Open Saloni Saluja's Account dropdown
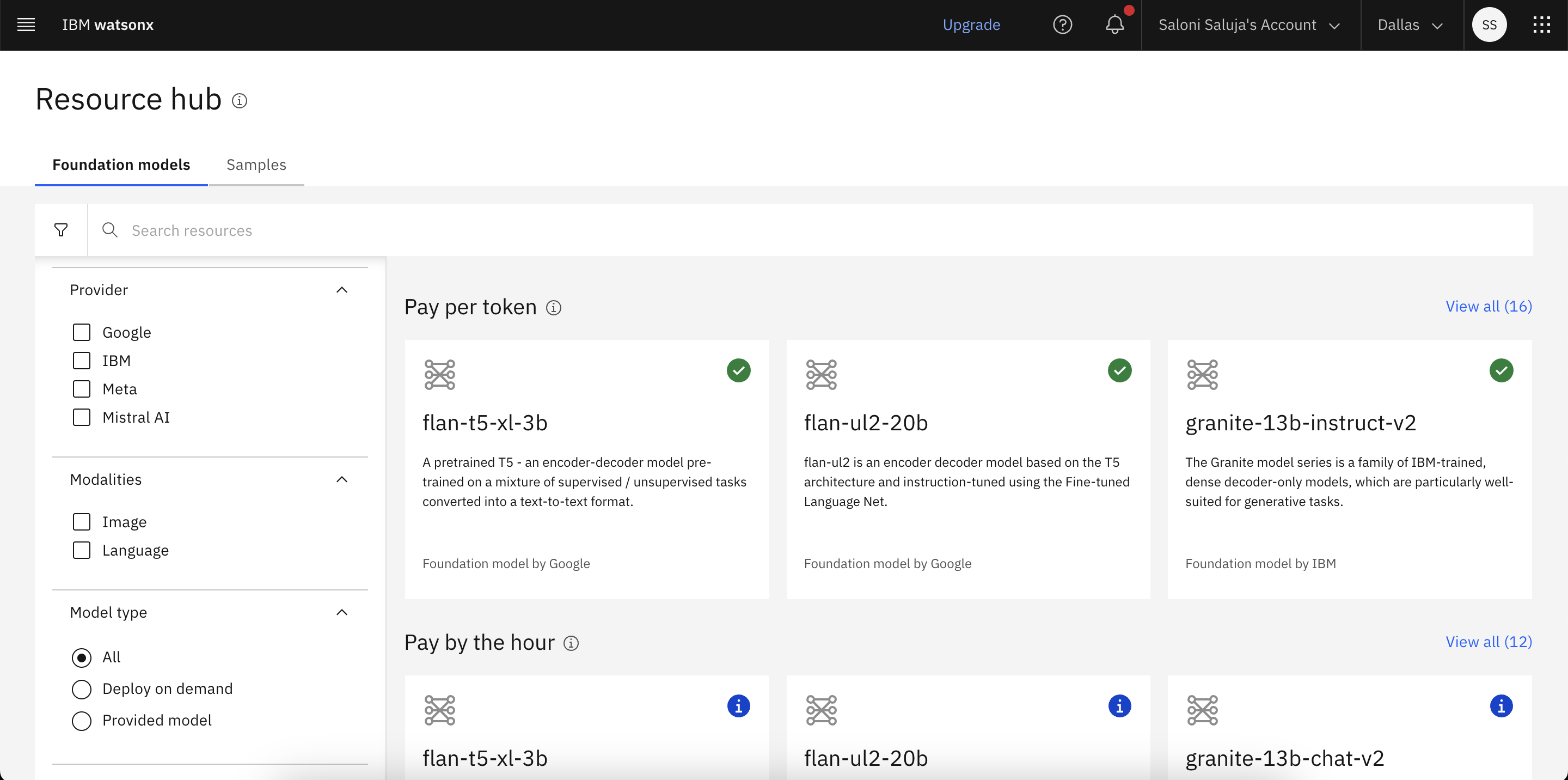The image size is (1568, 780). [1250, 25]
